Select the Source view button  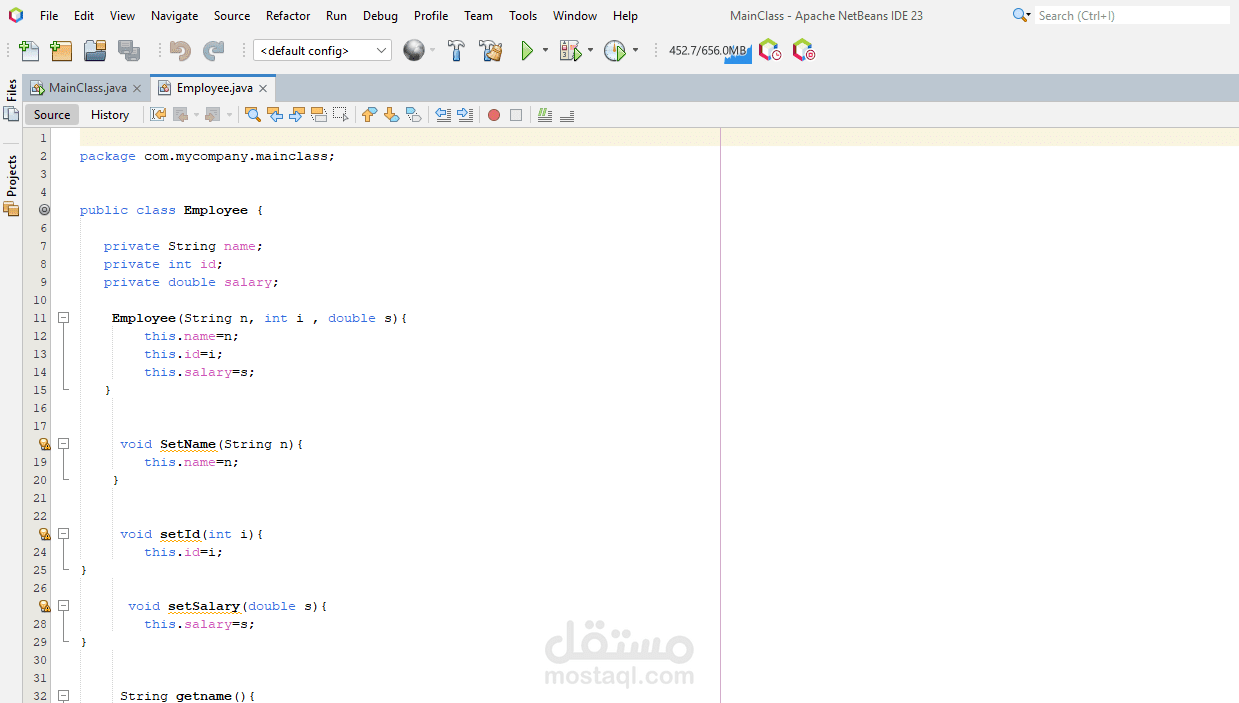(x=52, y=115)
